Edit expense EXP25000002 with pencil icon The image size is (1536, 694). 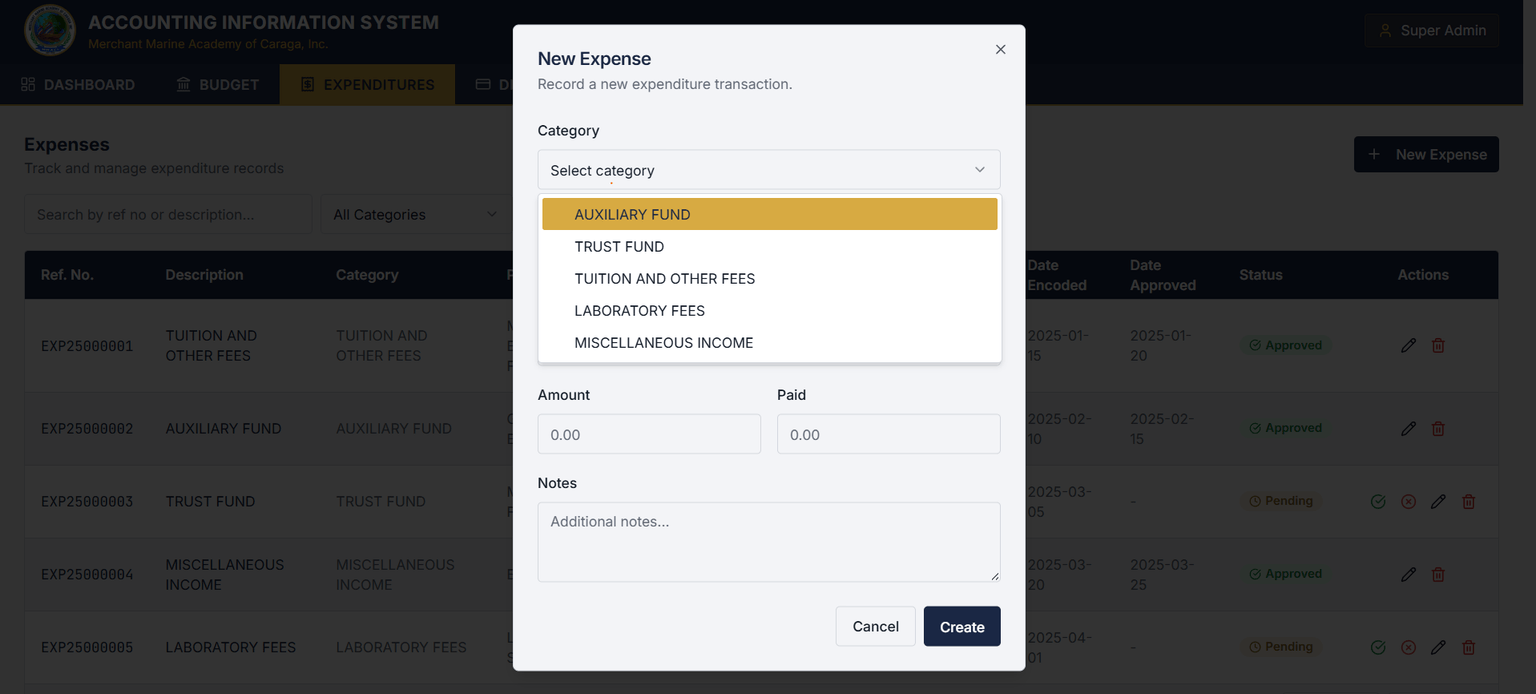point(1408,428)
